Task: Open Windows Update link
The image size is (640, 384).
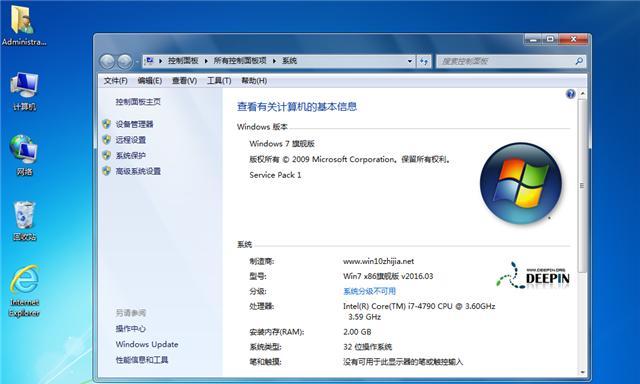Action: click(x=147, y=344)
